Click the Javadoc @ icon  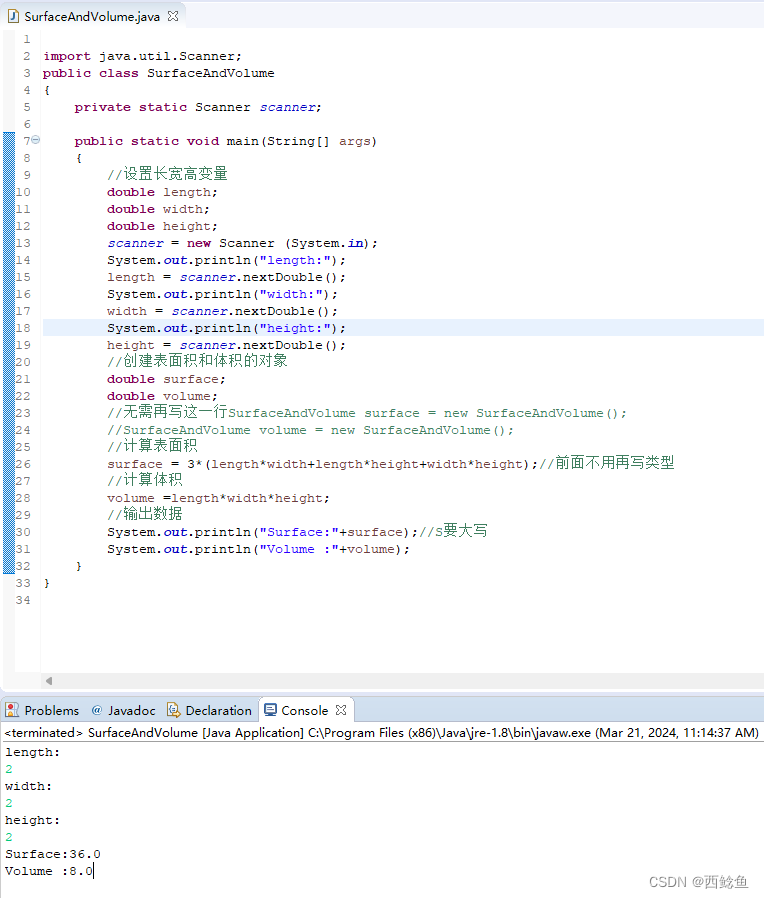click(x=96, y=710)
